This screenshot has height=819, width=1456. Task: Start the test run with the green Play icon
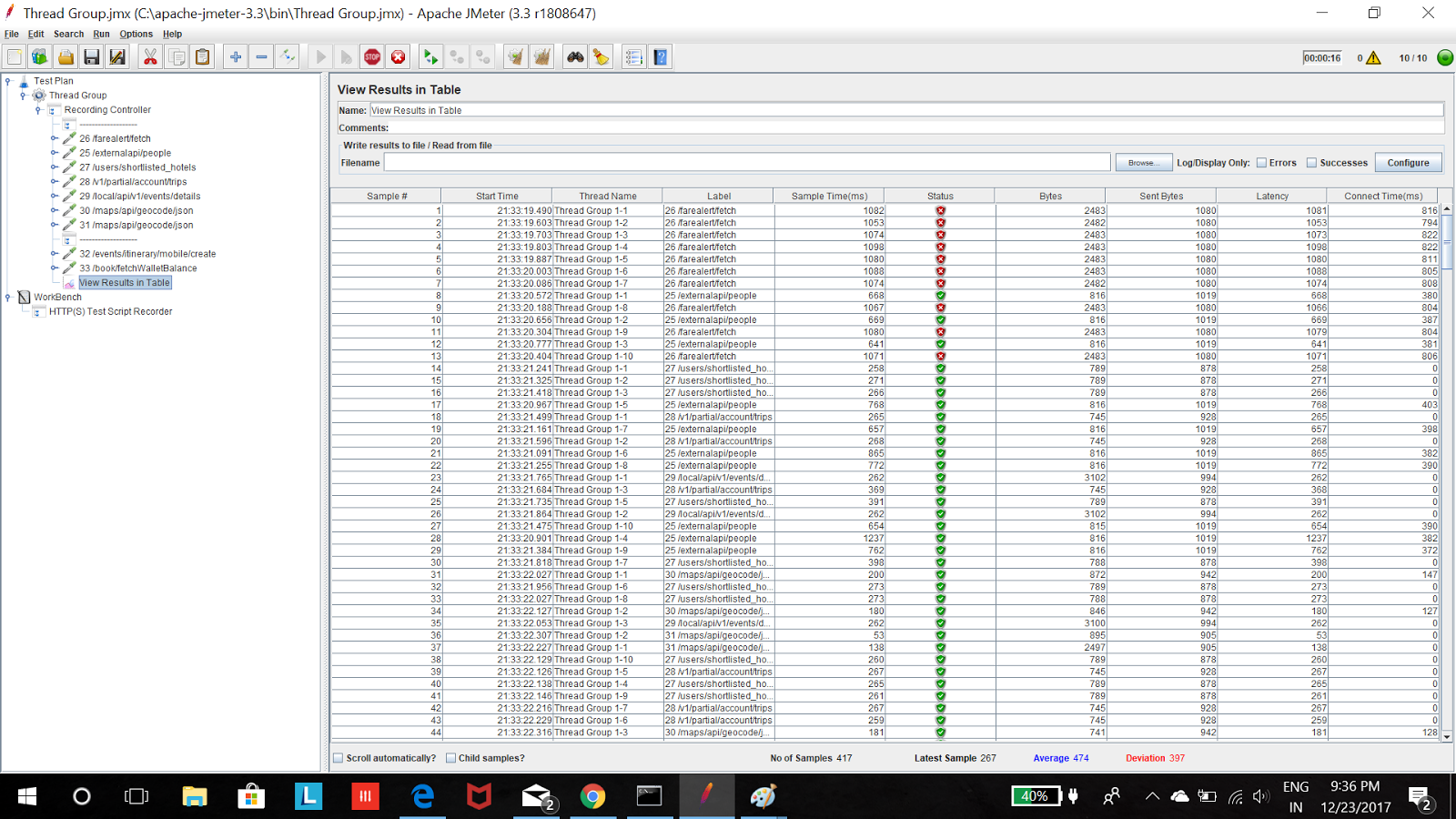coord(320,56)
